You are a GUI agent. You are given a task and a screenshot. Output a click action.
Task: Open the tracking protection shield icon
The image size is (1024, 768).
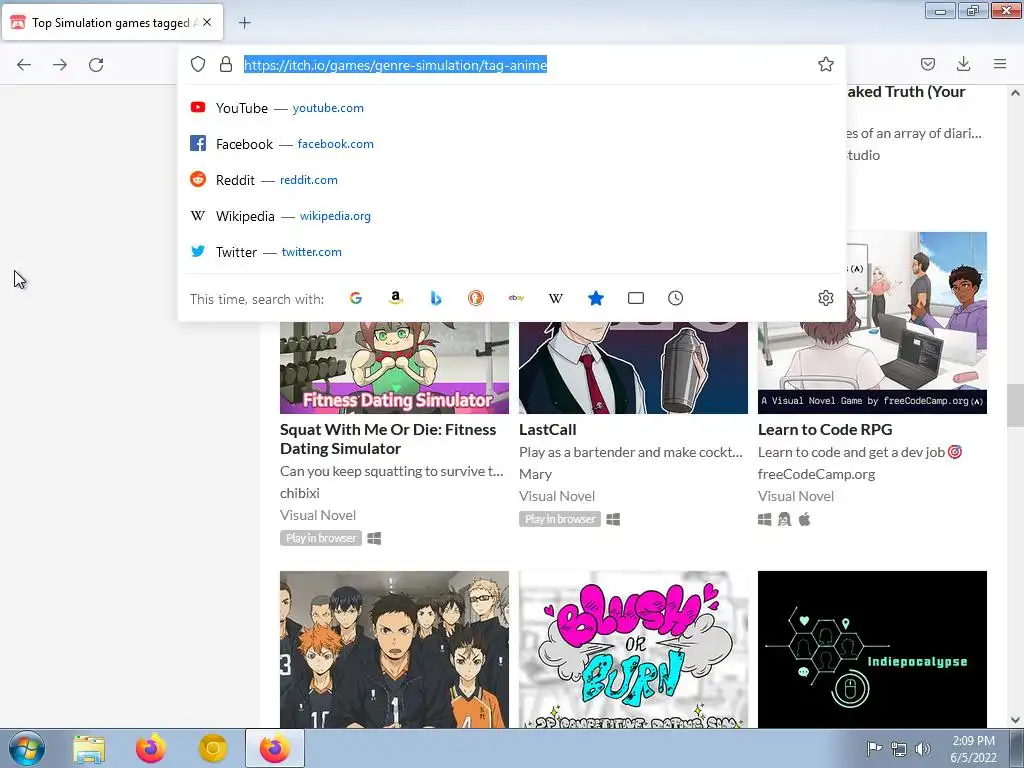198,64
